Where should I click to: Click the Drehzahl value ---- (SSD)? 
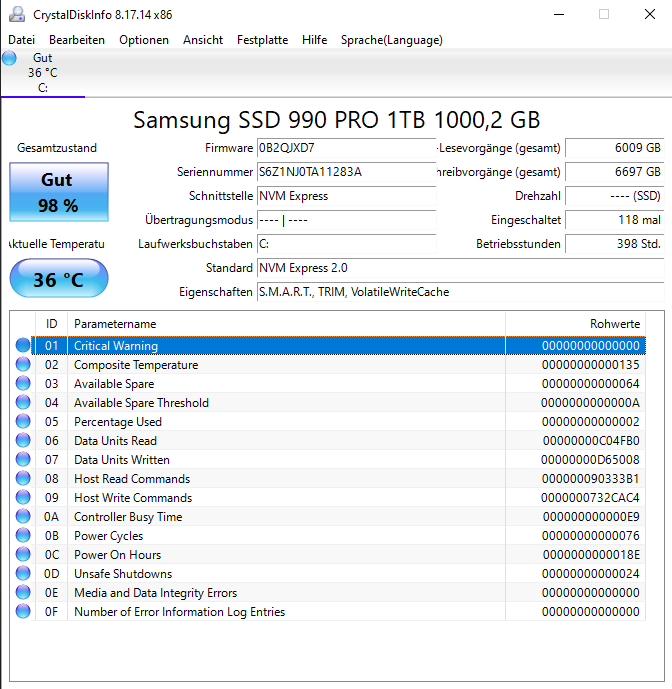pos(614,196)
